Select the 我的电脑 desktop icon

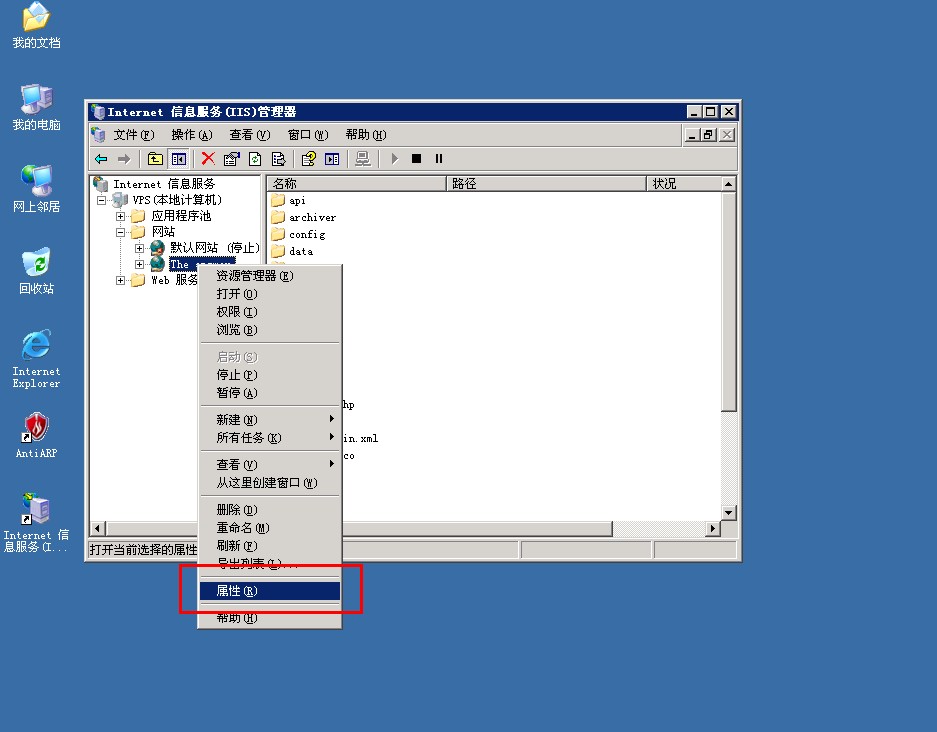pyautogui.click(x=36, y=108)
